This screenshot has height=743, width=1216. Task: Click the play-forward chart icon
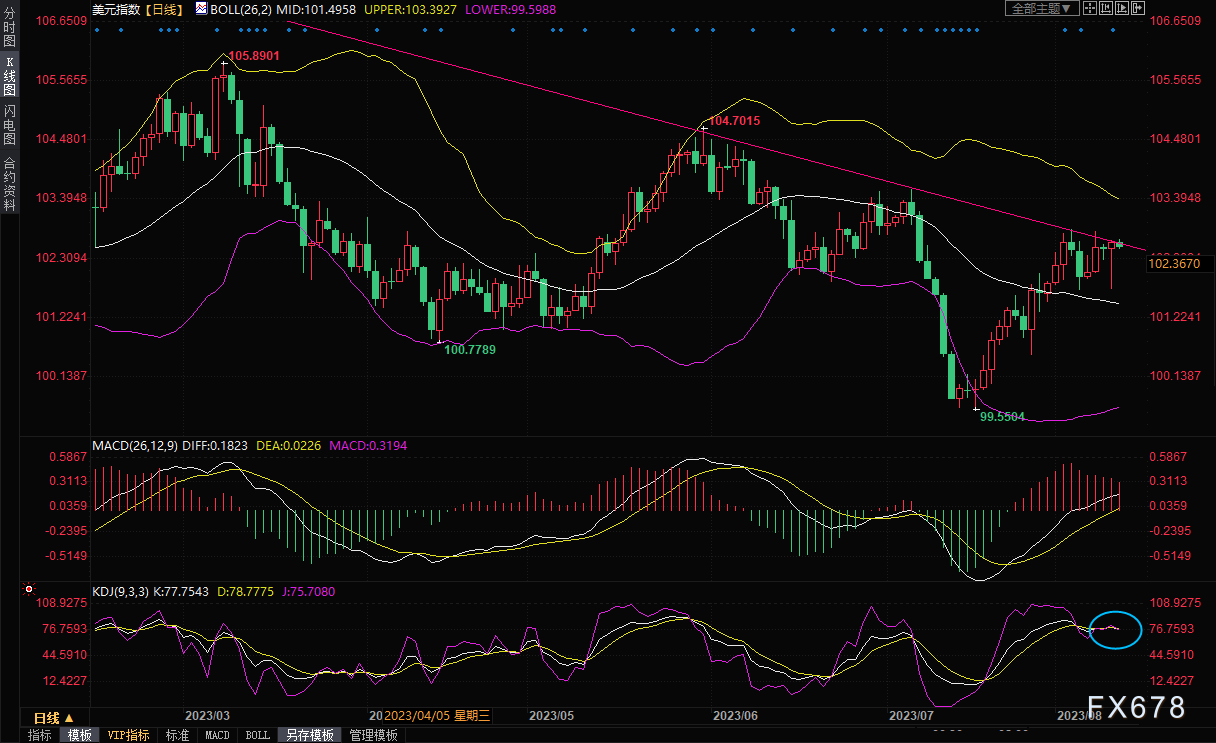click(1121, 8)
